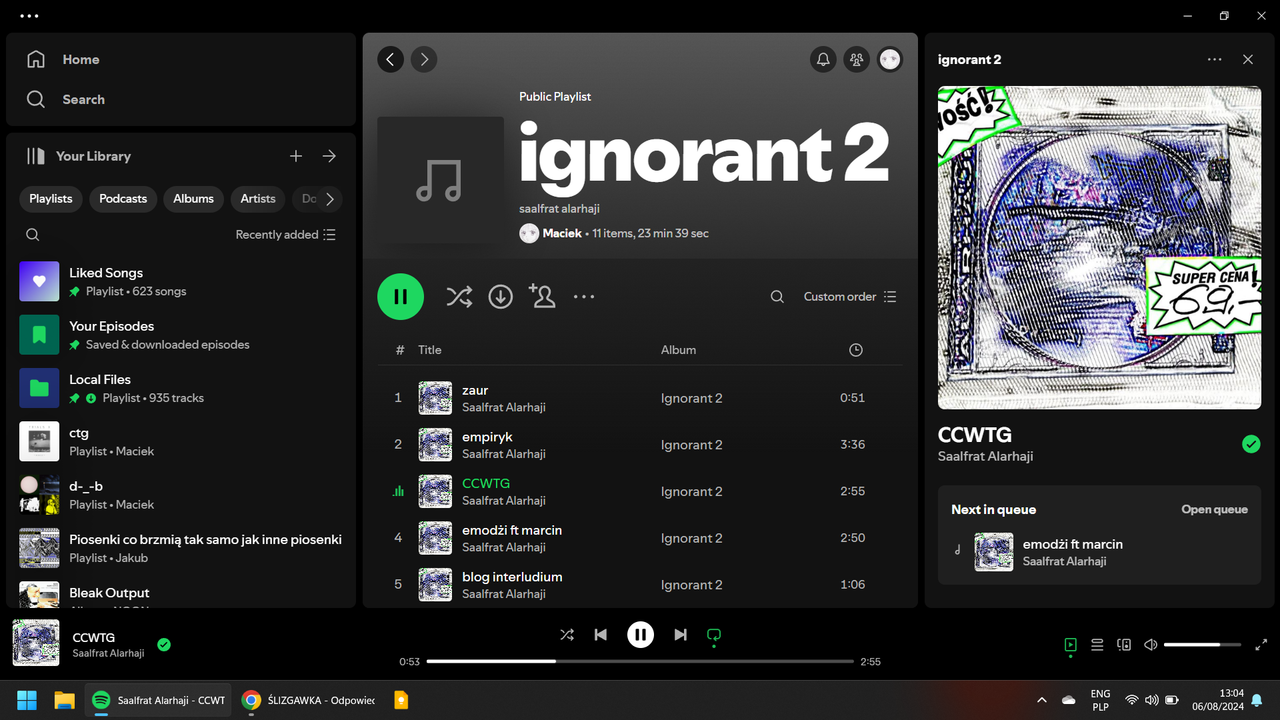1280x720 pixels.
Task: Open Connect to a device icon
Action: pyautogui.click(x=1124, y=645)
